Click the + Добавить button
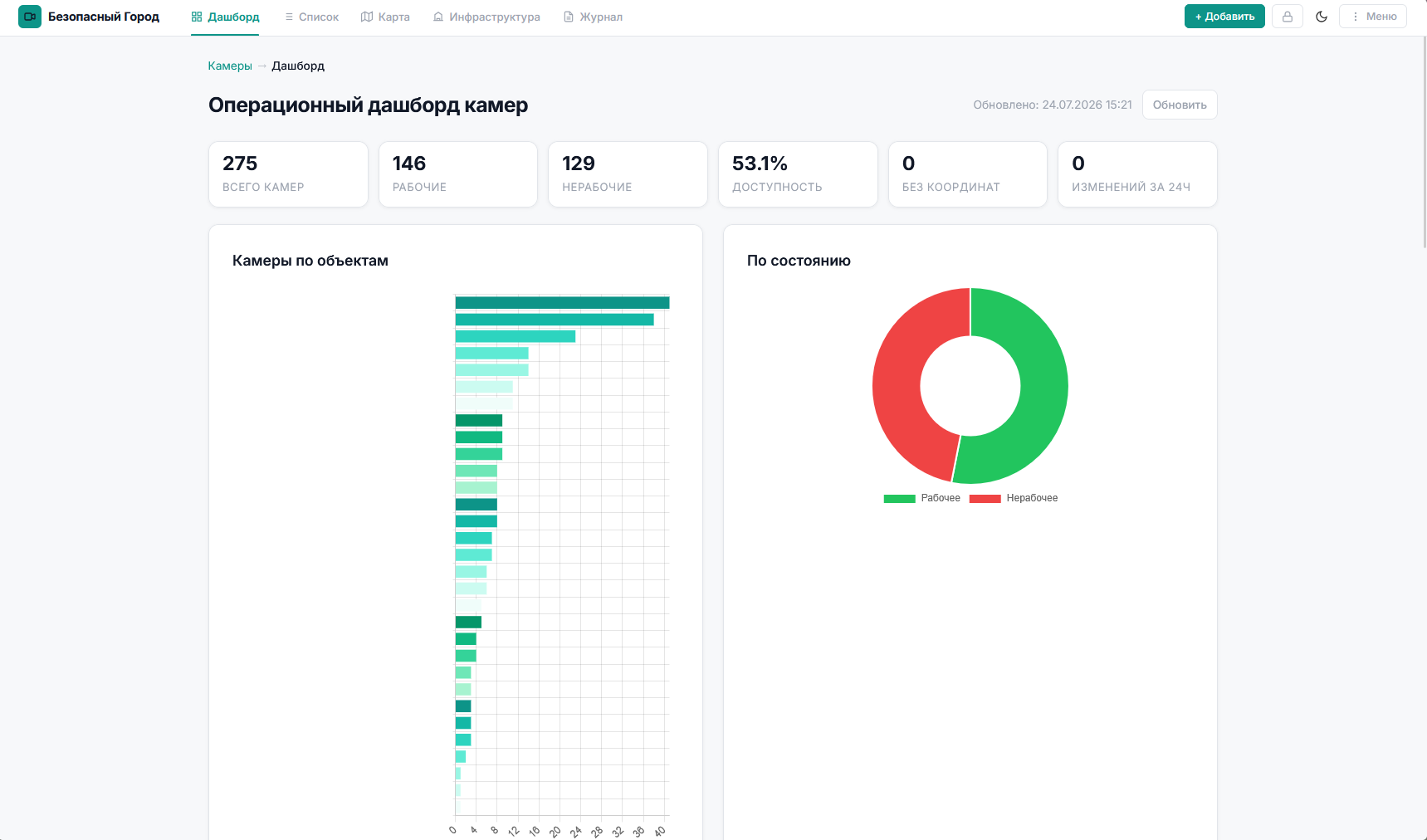This screenshot has width=1427, height=840. (x=1224, y=17)
